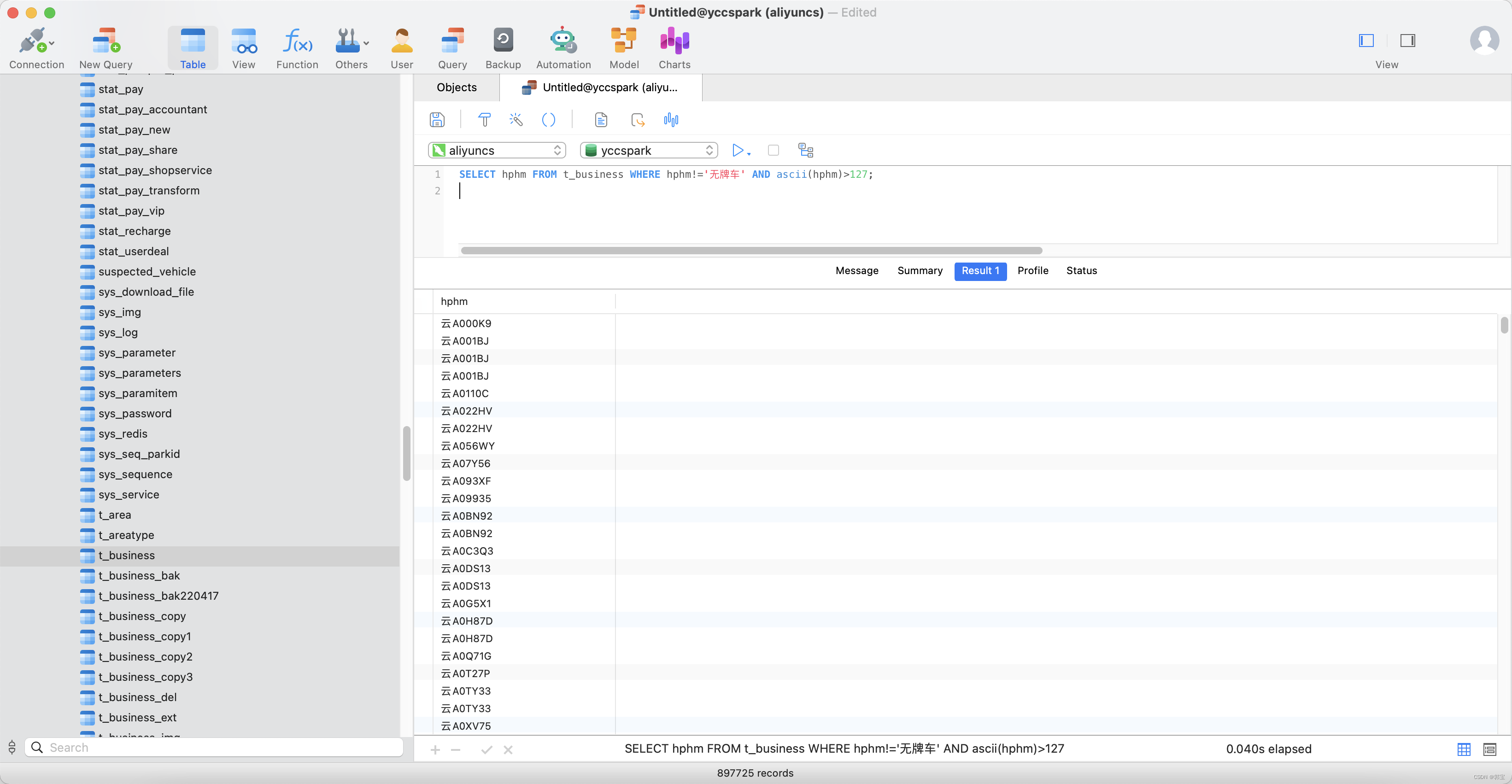
Task: Click the sidebar Search field
Action: pyautogui.click(x=214, y=747)
